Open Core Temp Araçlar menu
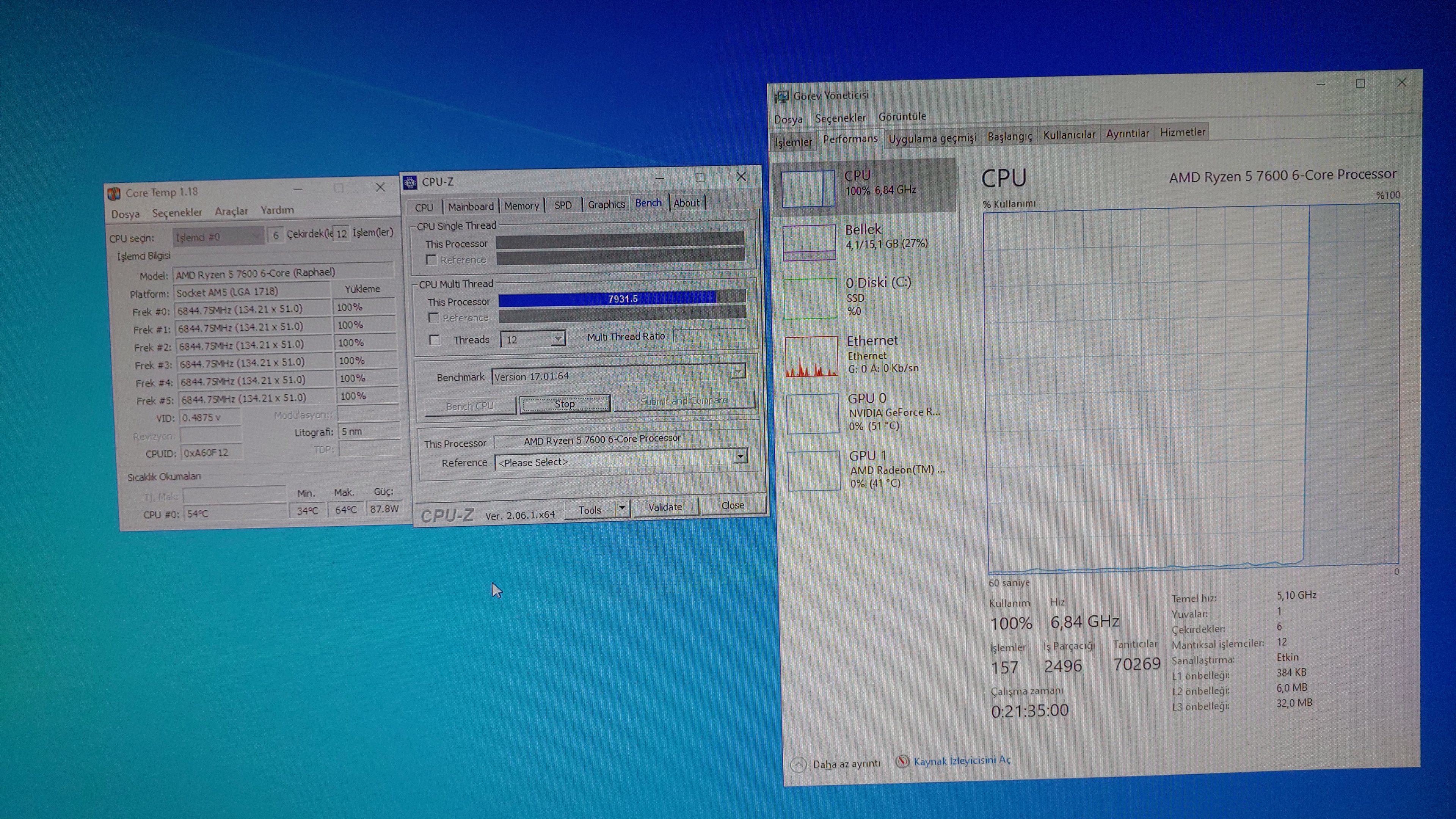This screenshot has height=819, width=1456. (231, 212)
